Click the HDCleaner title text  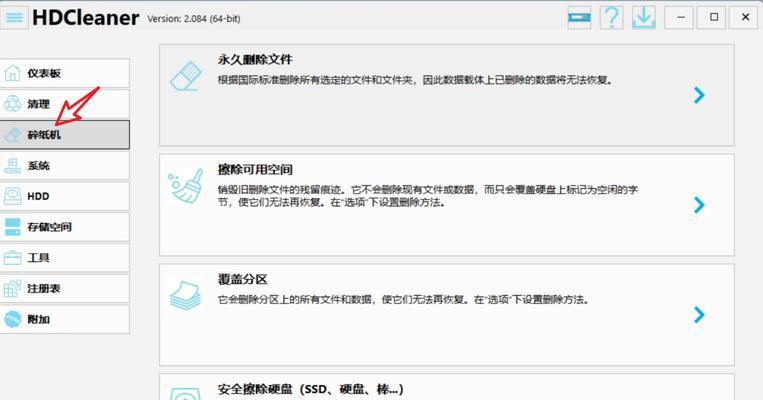click(86, 18)
